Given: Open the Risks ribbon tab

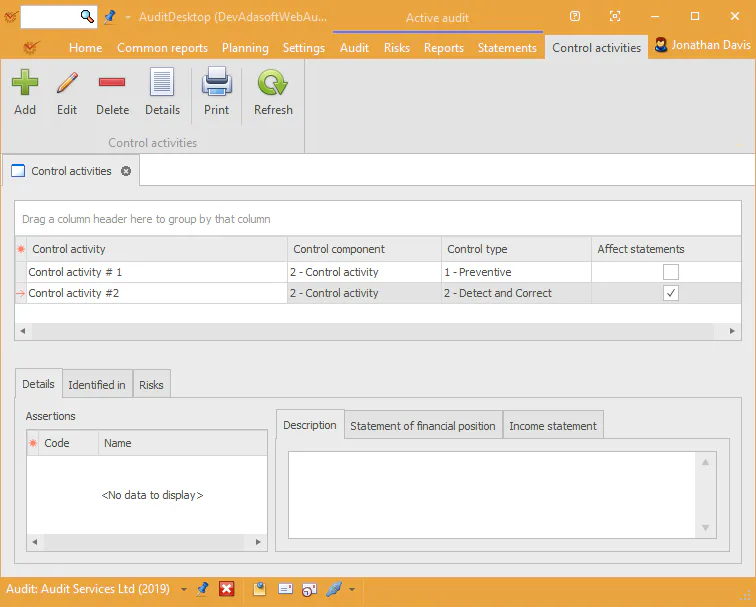Looking at the screenshot, I should (x=397, y=48).
